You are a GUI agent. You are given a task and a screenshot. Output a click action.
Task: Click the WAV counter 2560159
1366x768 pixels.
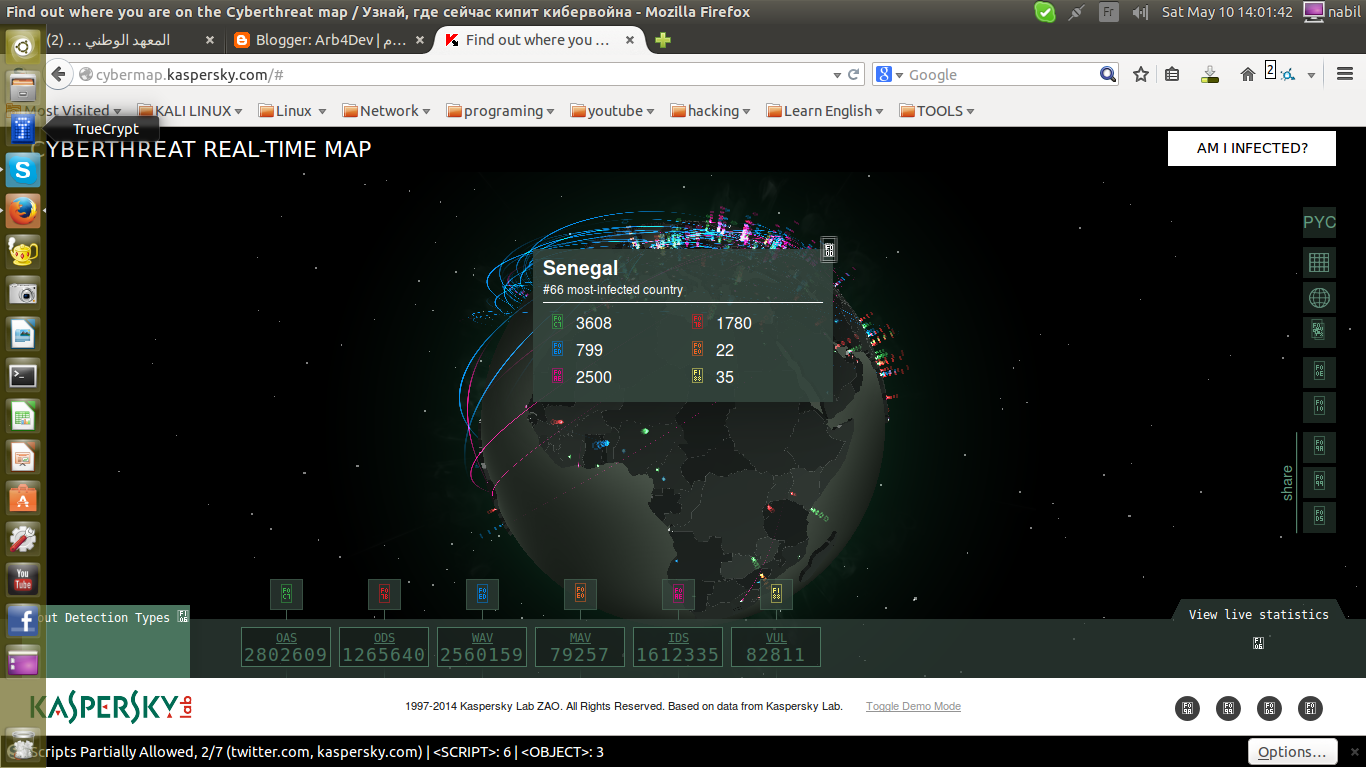(482, 647)
